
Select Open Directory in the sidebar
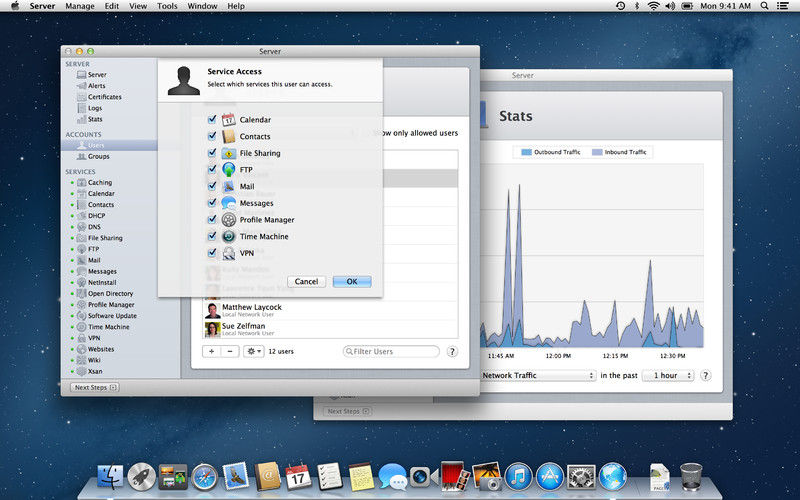tap(109, 294)
